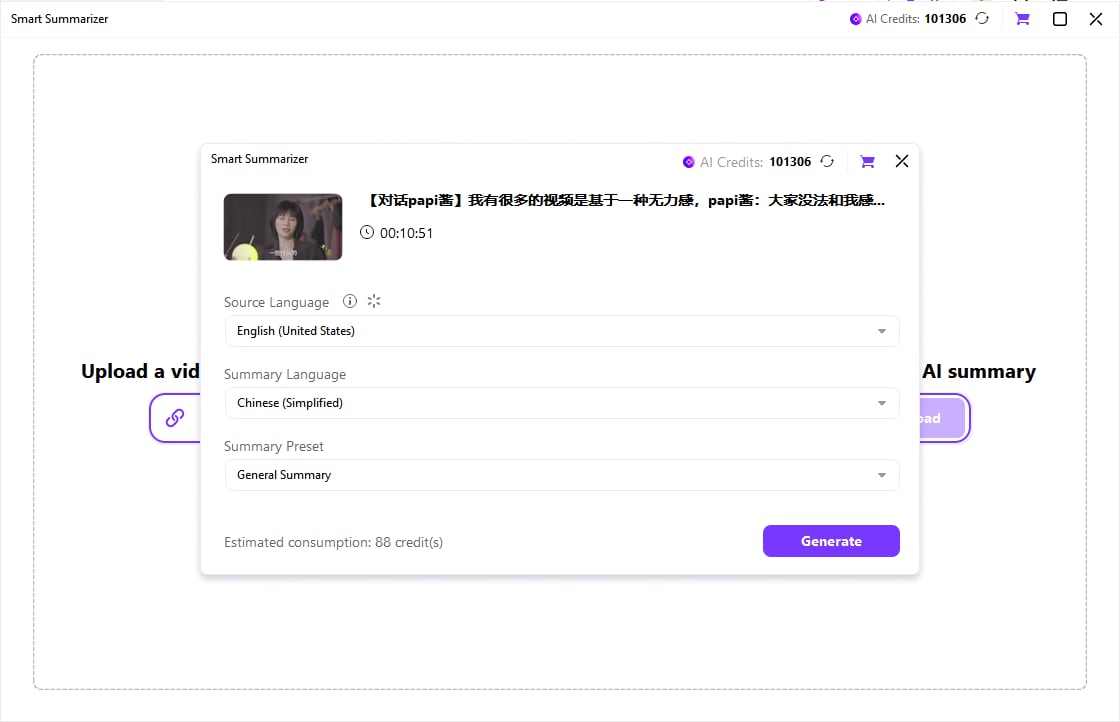Open the shopping cart in the dialog
This screenshot has width=1120, height=722.
[867, 161]
